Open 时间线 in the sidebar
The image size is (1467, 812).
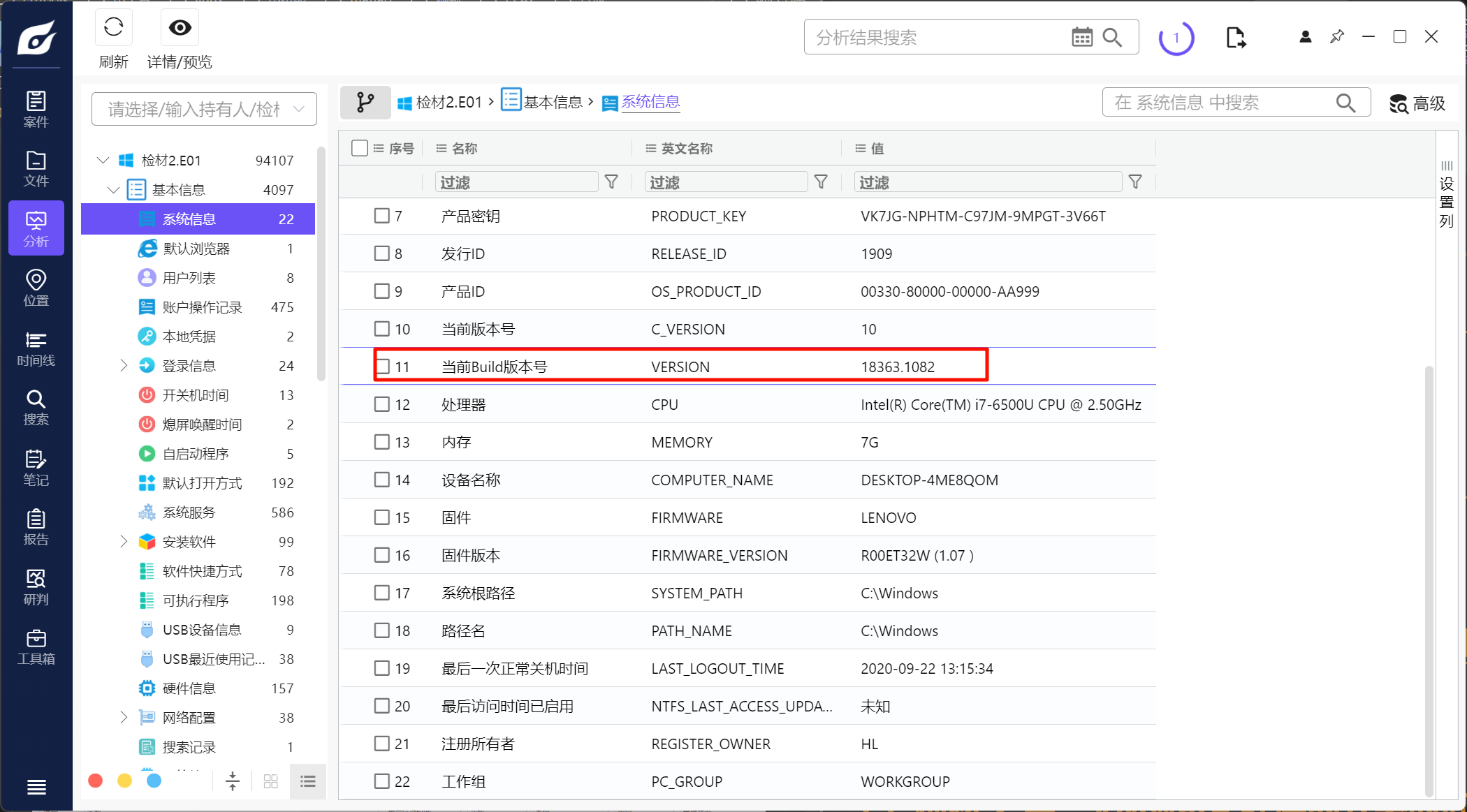[x=36, y=348]
